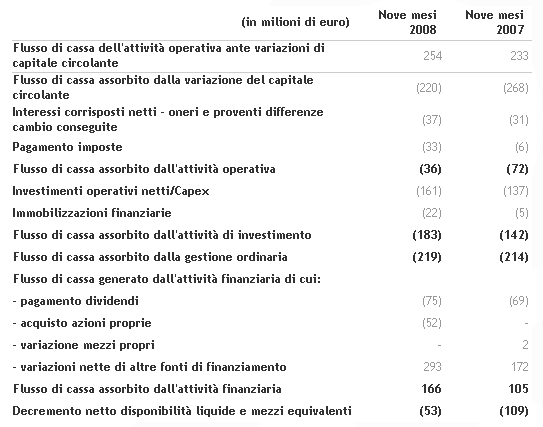This screenshot has width=543, height=427.
Task: Select the 'Investimenti operativi netti/Capex' label
Action: click(111, 191)
